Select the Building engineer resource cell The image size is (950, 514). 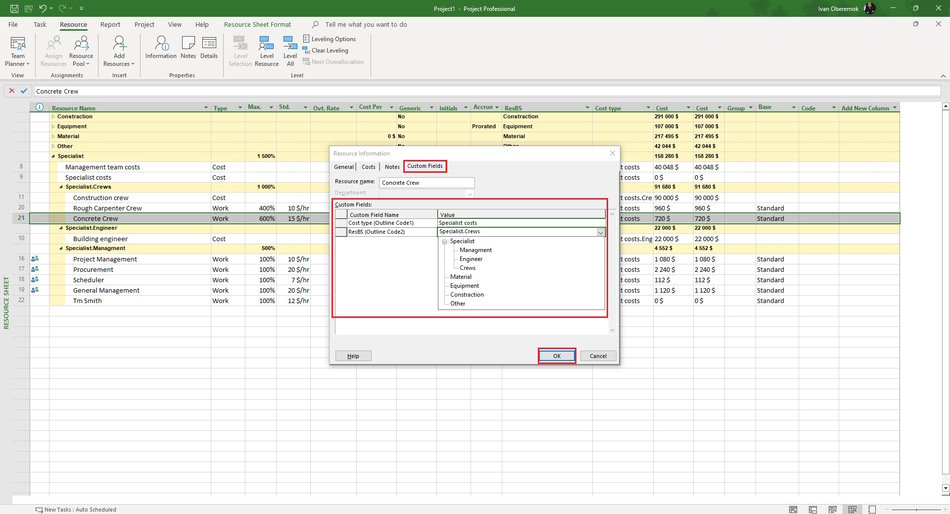tap(100, 239)
